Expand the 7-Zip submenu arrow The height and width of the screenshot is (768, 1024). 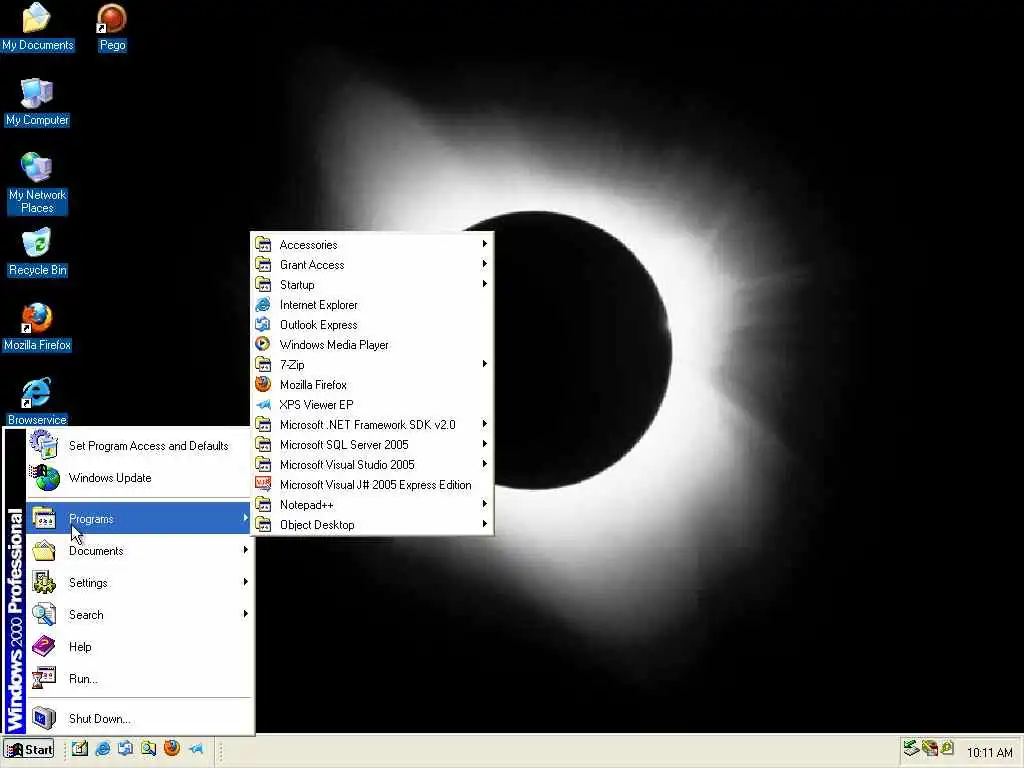tap(485, 364)
